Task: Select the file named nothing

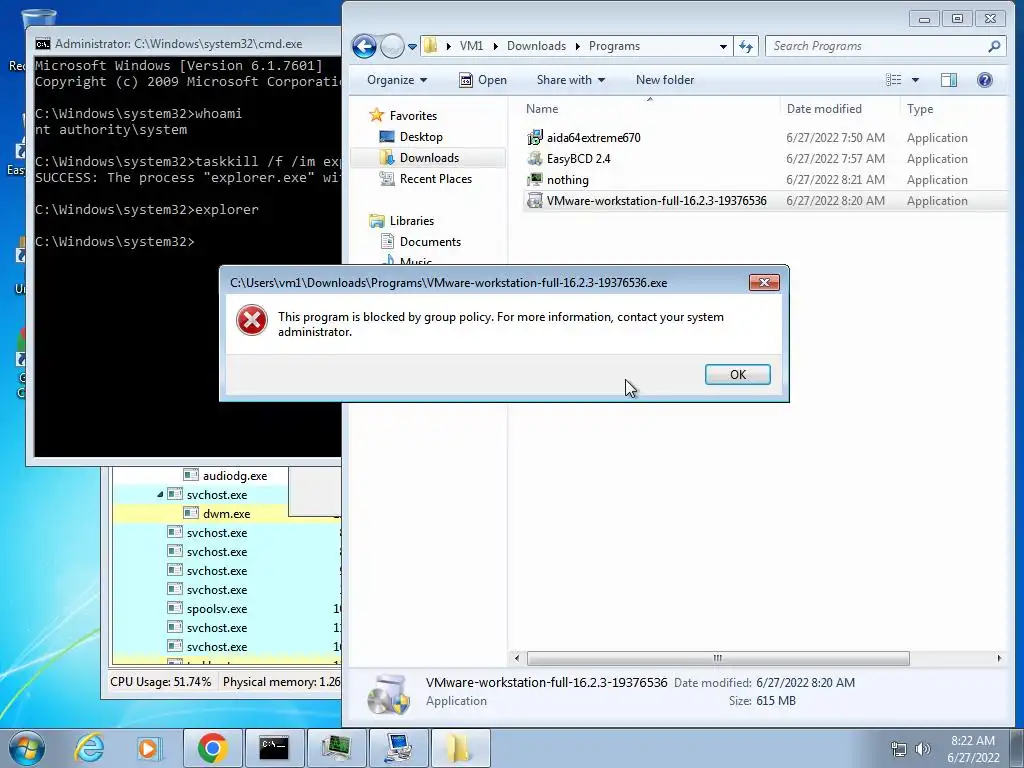Action: (568, 180)
